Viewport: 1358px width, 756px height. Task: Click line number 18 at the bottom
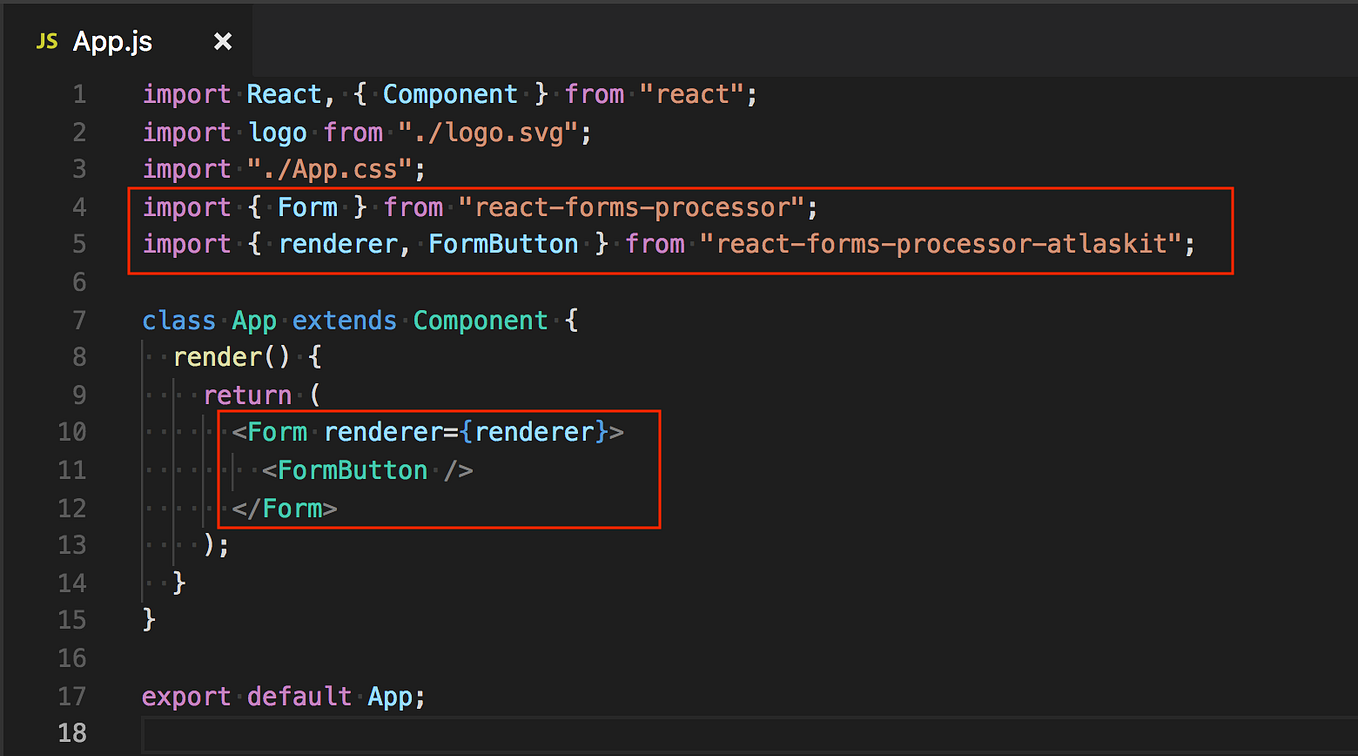(x=72, y=733)
